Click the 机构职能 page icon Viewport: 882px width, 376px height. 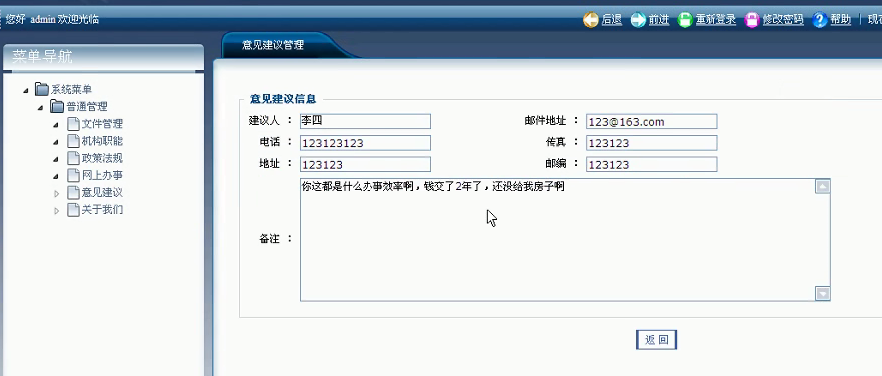(73, 141)
